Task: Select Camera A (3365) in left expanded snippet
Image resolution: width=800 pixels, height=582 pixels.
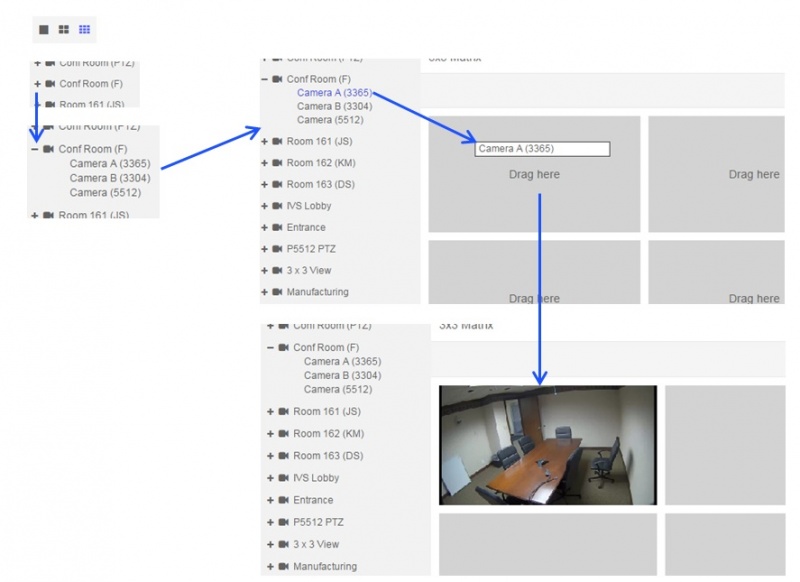Action: tap(110, 163)
